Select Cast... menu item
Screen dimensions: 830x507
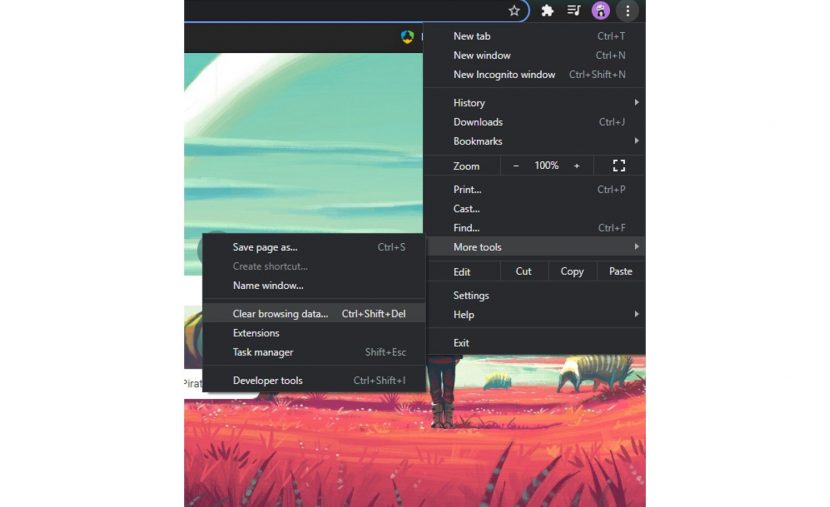coord(535,209)
